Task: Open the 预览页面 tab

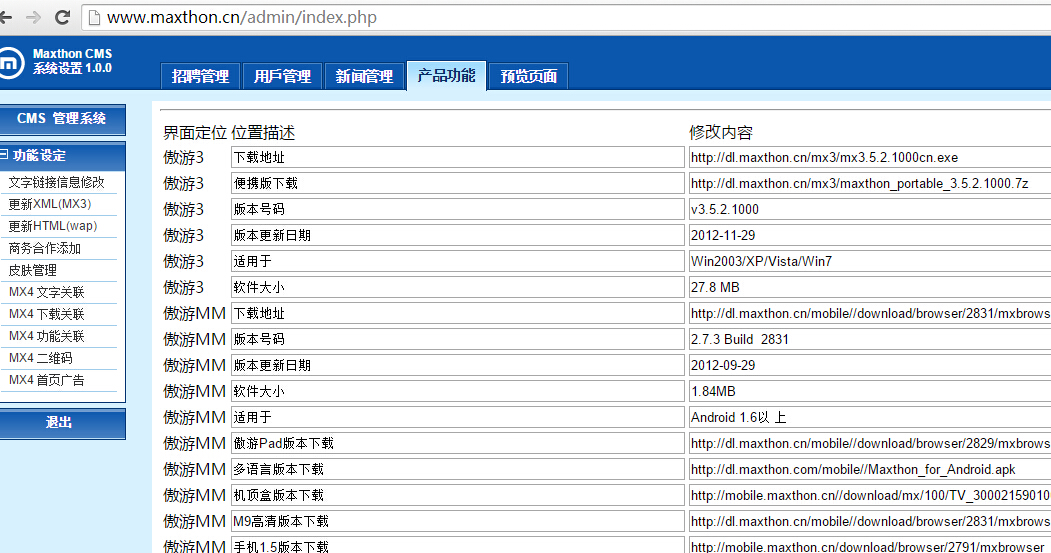Action: [529, 76]
